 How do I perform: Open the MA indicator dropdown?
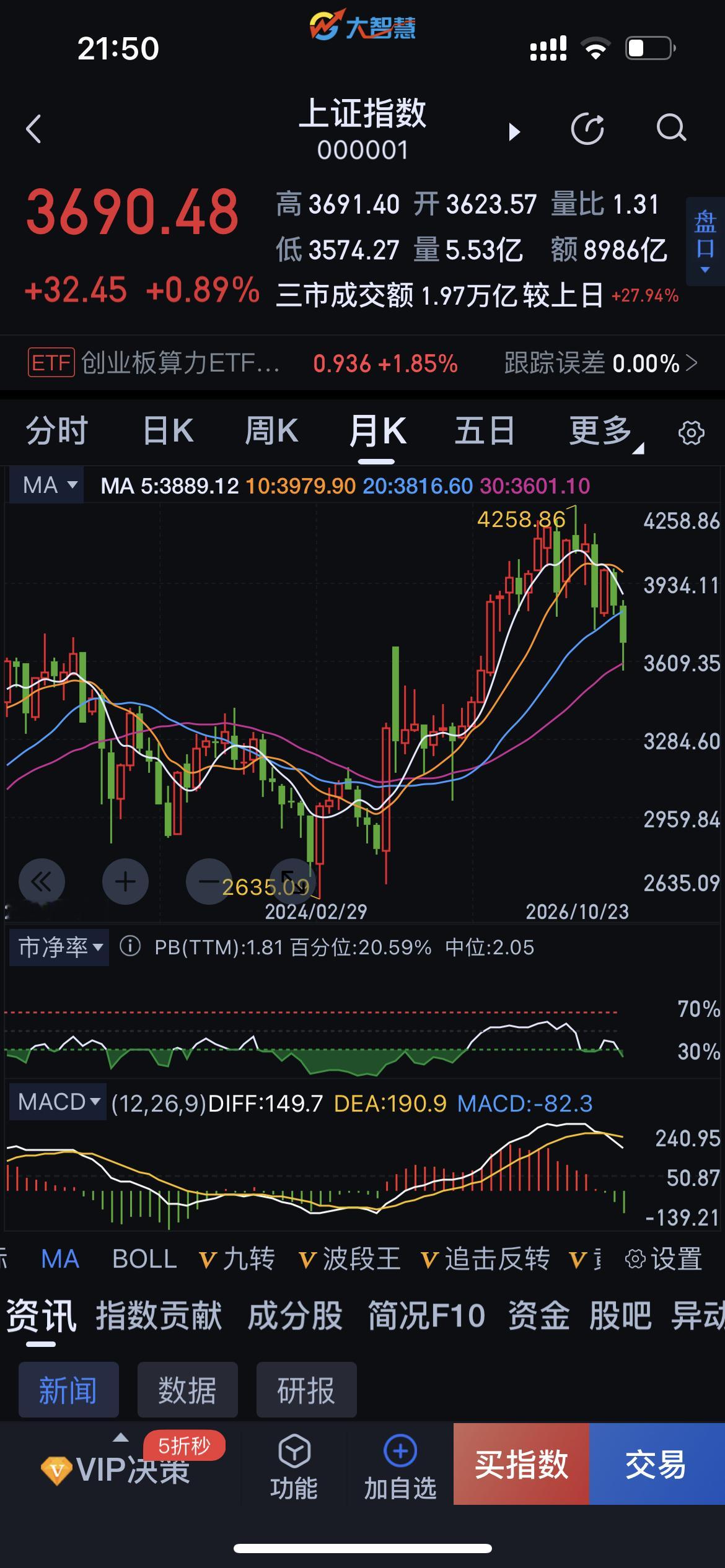[46, 485]
